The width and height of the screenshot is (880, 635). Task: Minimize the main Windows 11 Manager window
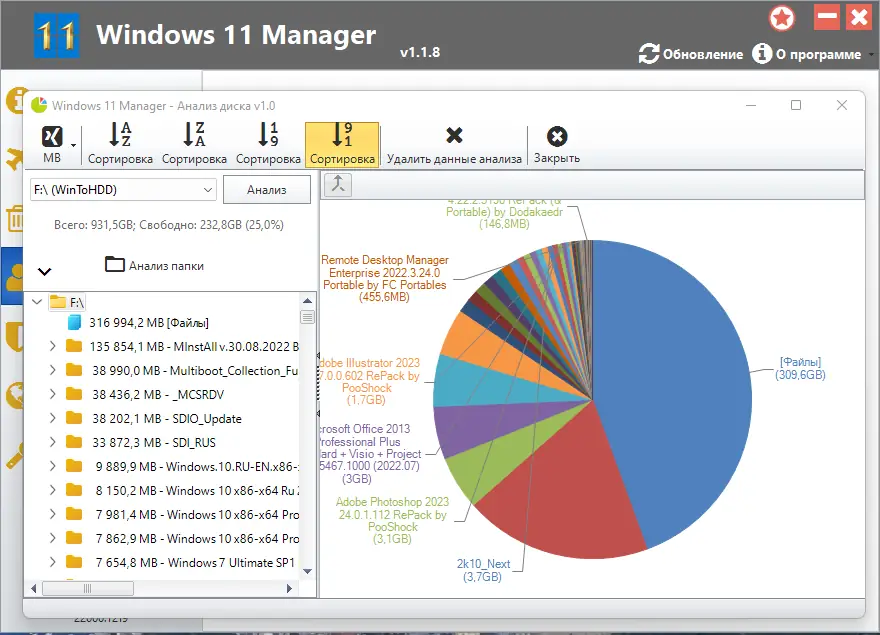point(827,18)
